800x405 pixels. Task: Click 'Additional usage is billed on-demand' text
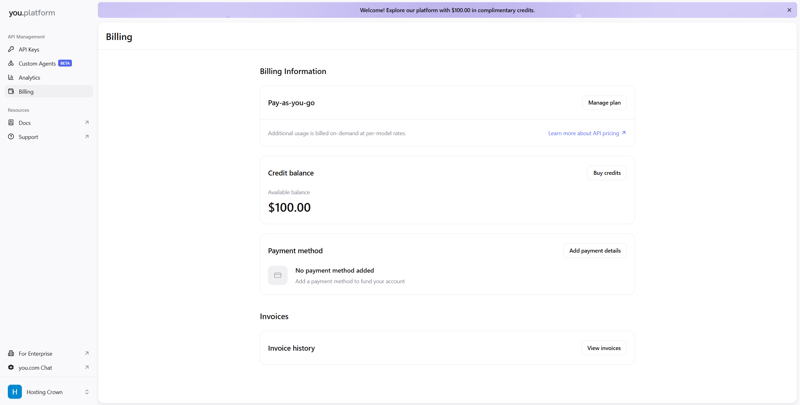coord(337,133)
